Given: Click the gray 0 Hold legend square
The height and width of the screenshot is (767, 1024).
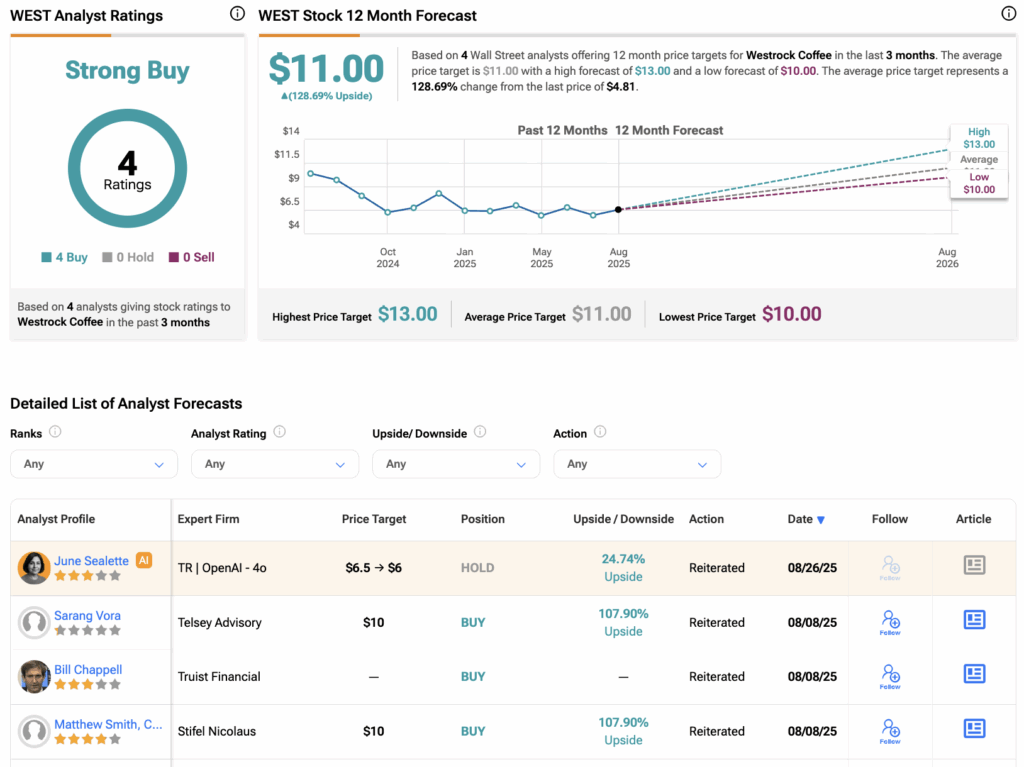Looking at the screenshot, I should pos(107,257).
